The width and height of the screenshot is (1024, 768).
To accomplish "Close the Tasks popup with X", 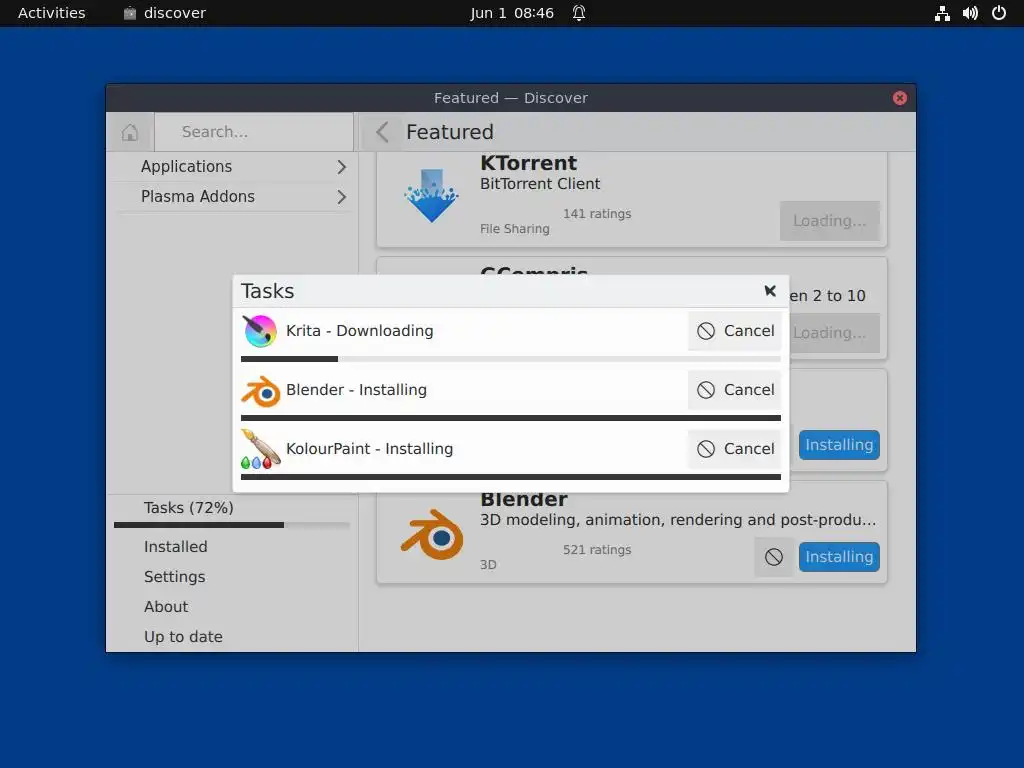I will pos(770,291).
